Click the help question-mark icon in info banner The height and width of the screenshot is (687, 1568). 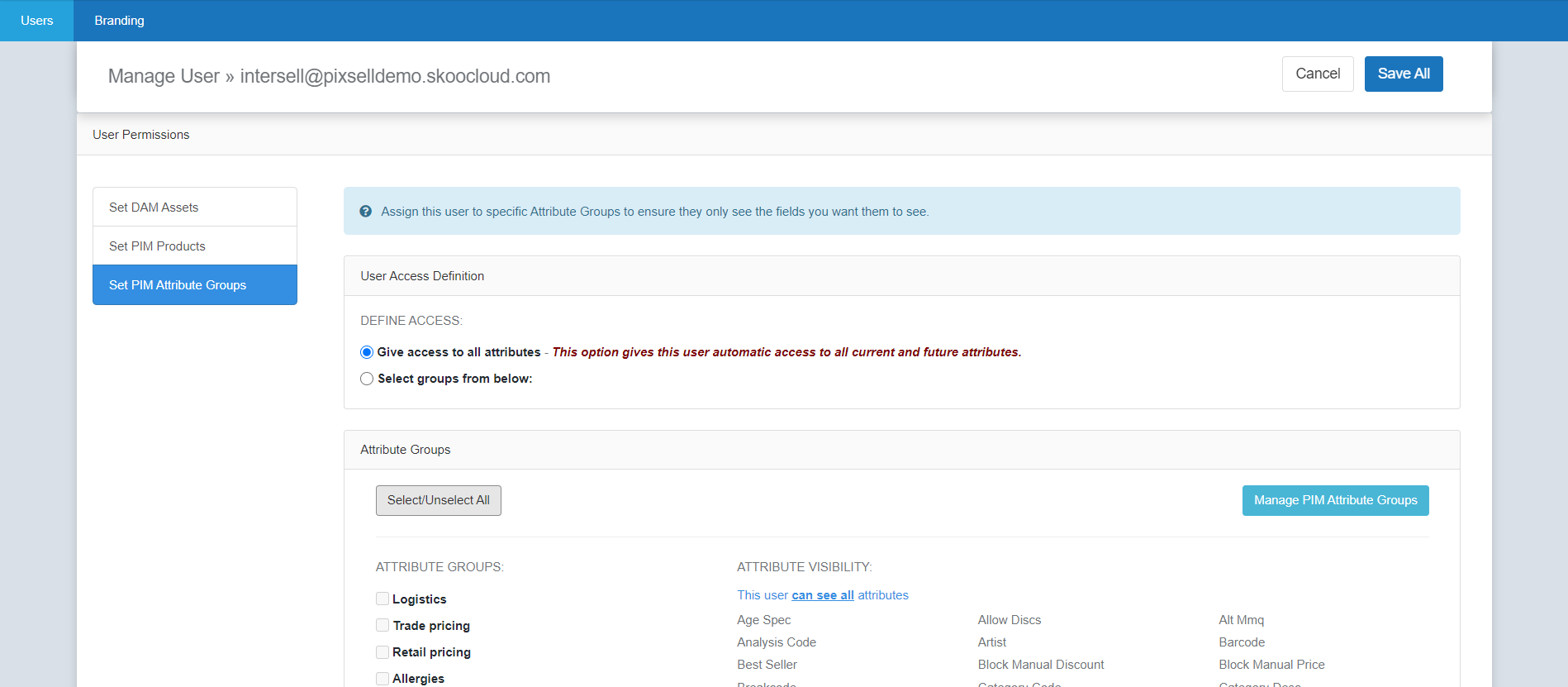tap(366, 212)
